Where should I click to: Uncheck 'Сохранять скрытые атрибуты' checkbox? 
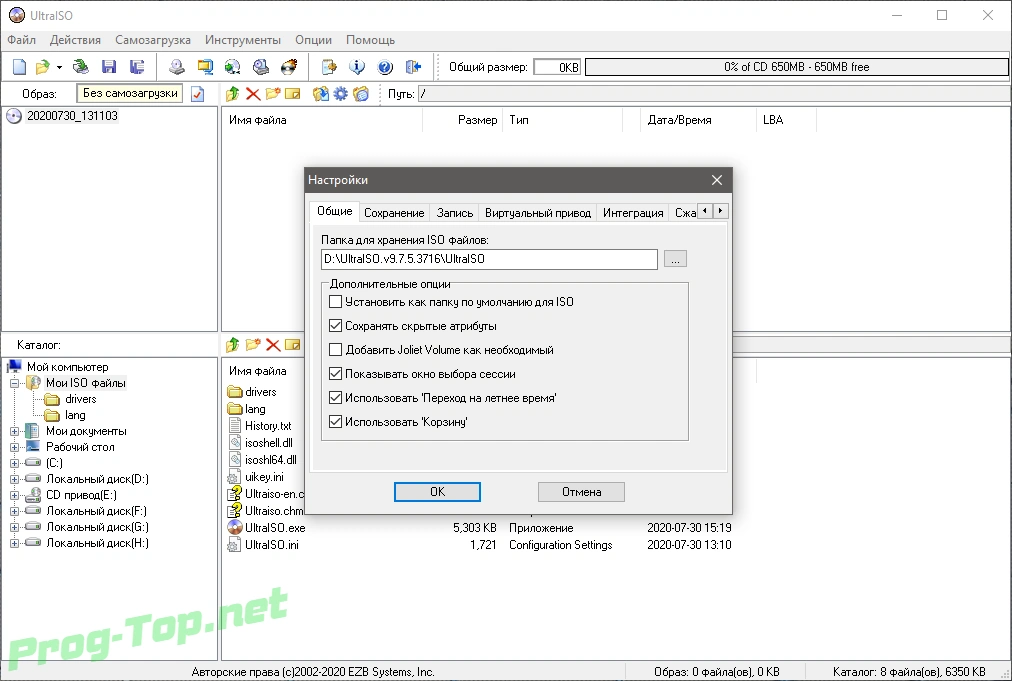[x=335, y=325]
